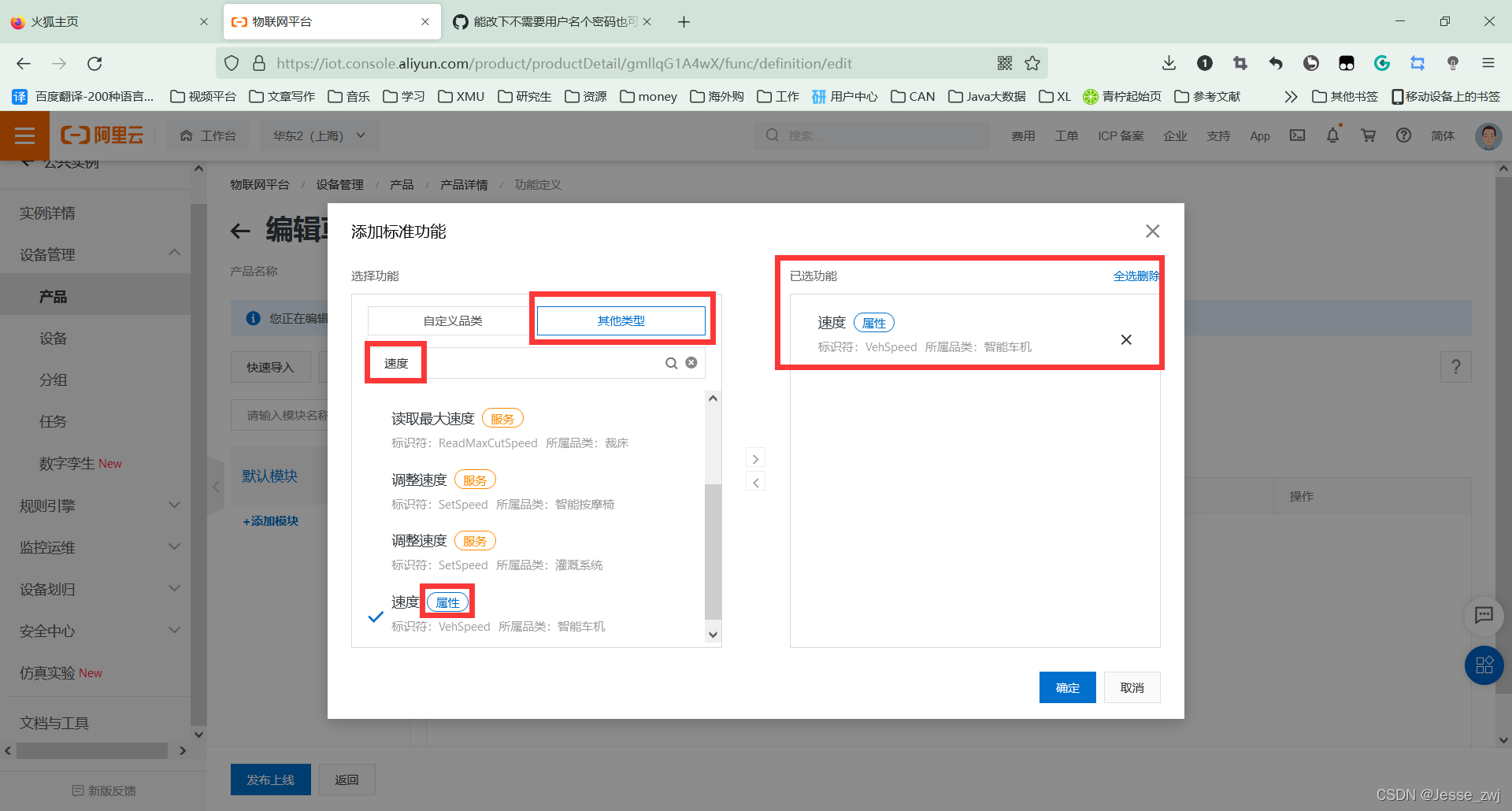Clear the 速度 search with the x icon
This screenshot has width=1512, height=811.
[x=691, y=362]
